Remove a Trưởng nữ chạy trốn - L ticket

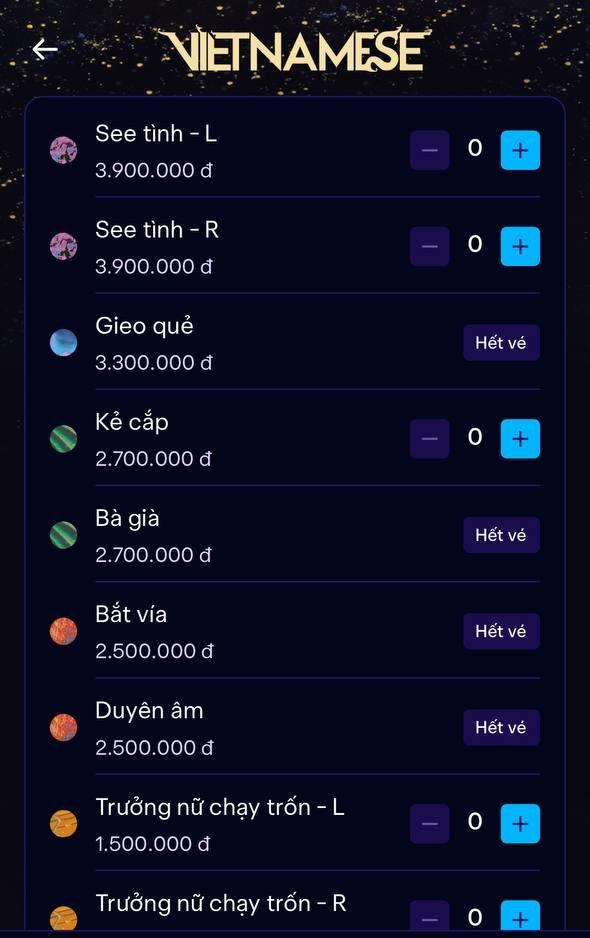430,824
